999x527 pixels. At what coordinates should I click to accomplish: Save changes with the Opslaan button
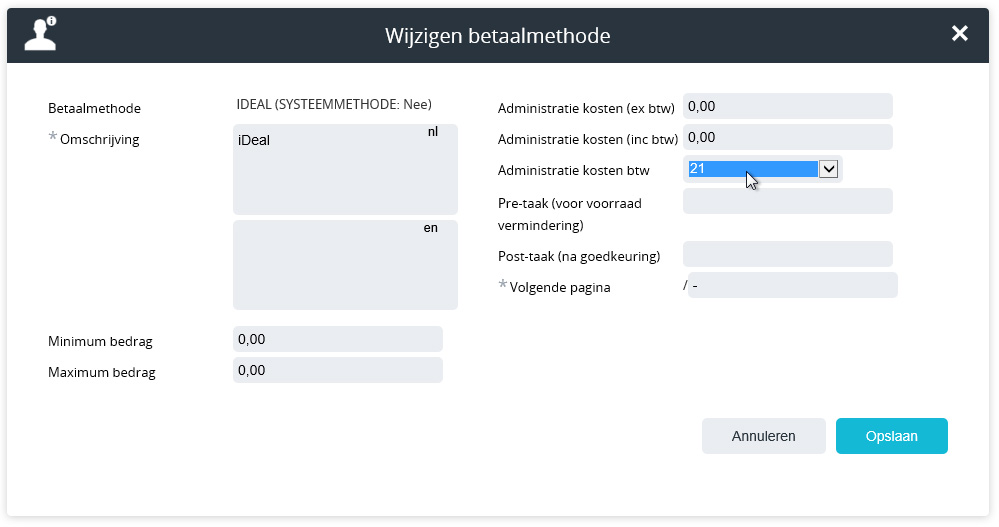pyautogui.click(x=891, y=436)
